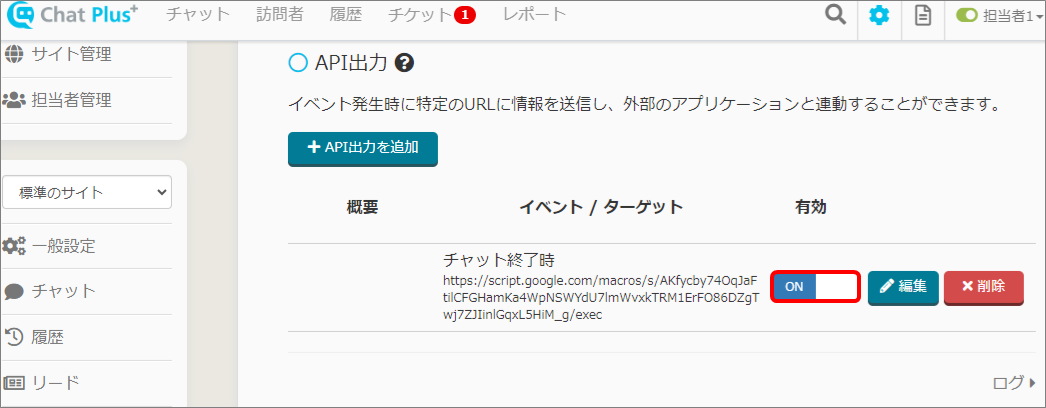Toggle the 担当者1 online status switch

click(967, 16)
